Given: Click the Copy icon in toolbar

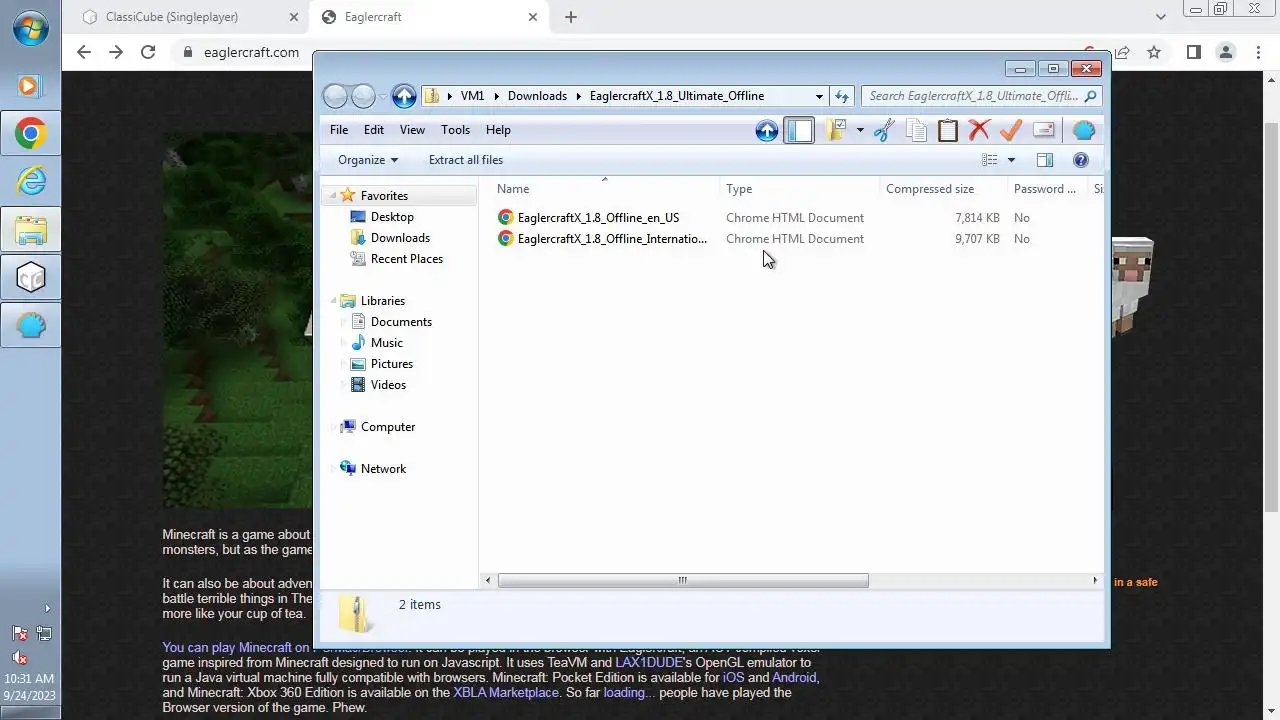Looking at the screenshot, I should 916,130.
